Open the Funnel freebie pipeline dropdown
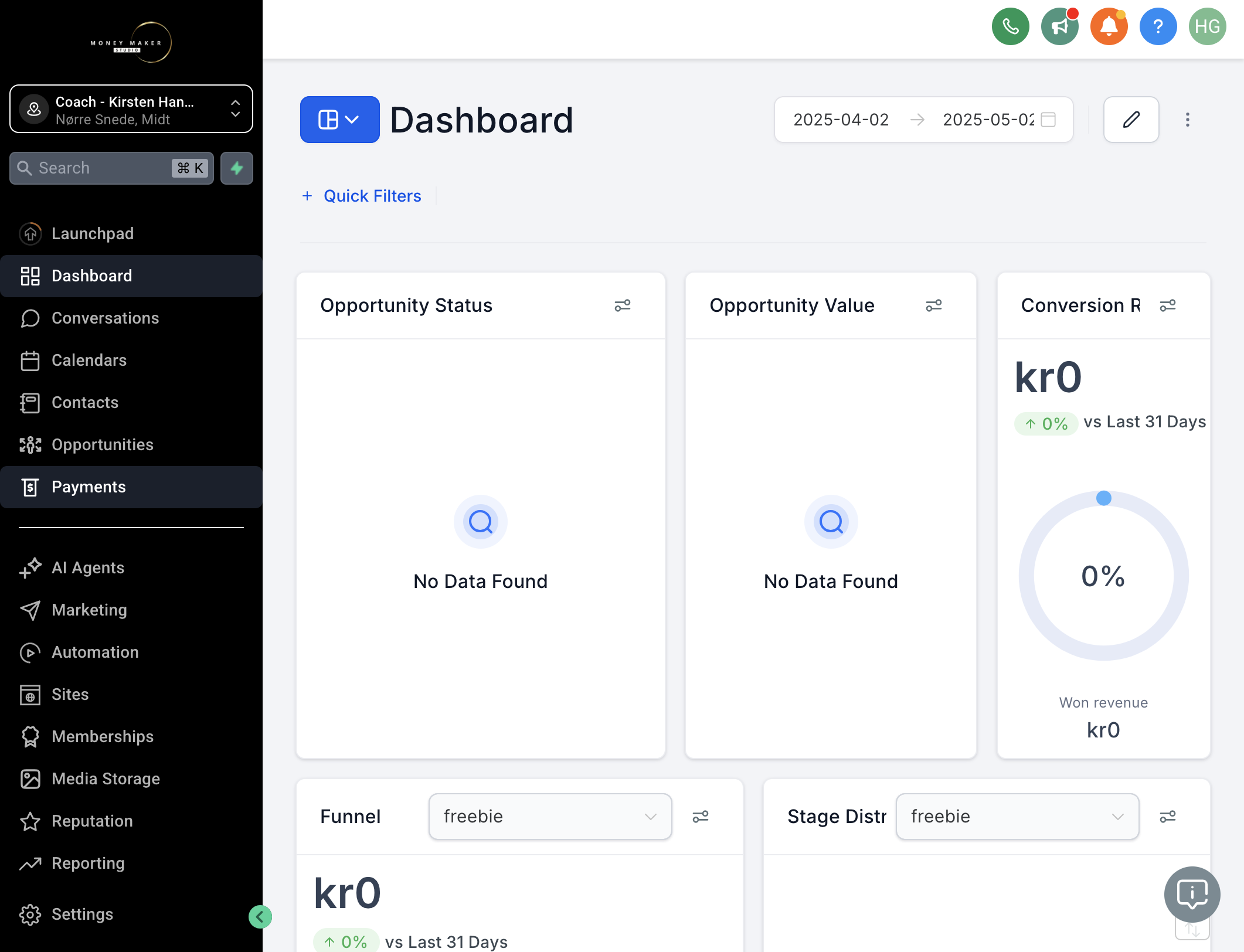The height and width of the screenshot is (952, 1244). 550,817
